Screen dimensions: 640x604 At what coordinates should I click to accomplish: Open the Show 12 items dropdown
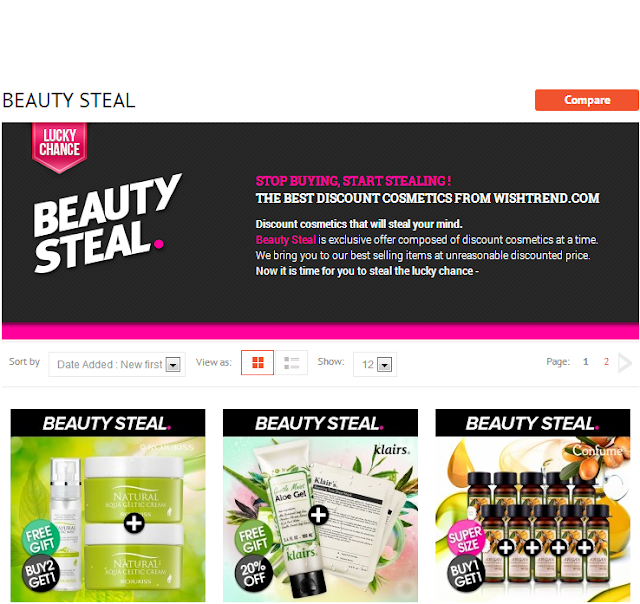375,364
